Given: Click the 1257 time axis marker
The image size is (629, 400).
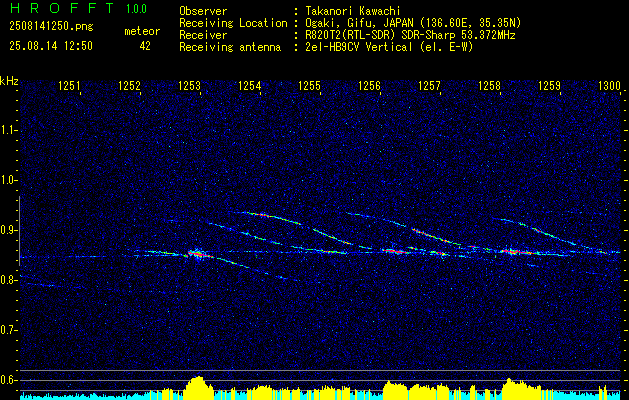Looking at the screenshot, I should click(x=429, y=86).
